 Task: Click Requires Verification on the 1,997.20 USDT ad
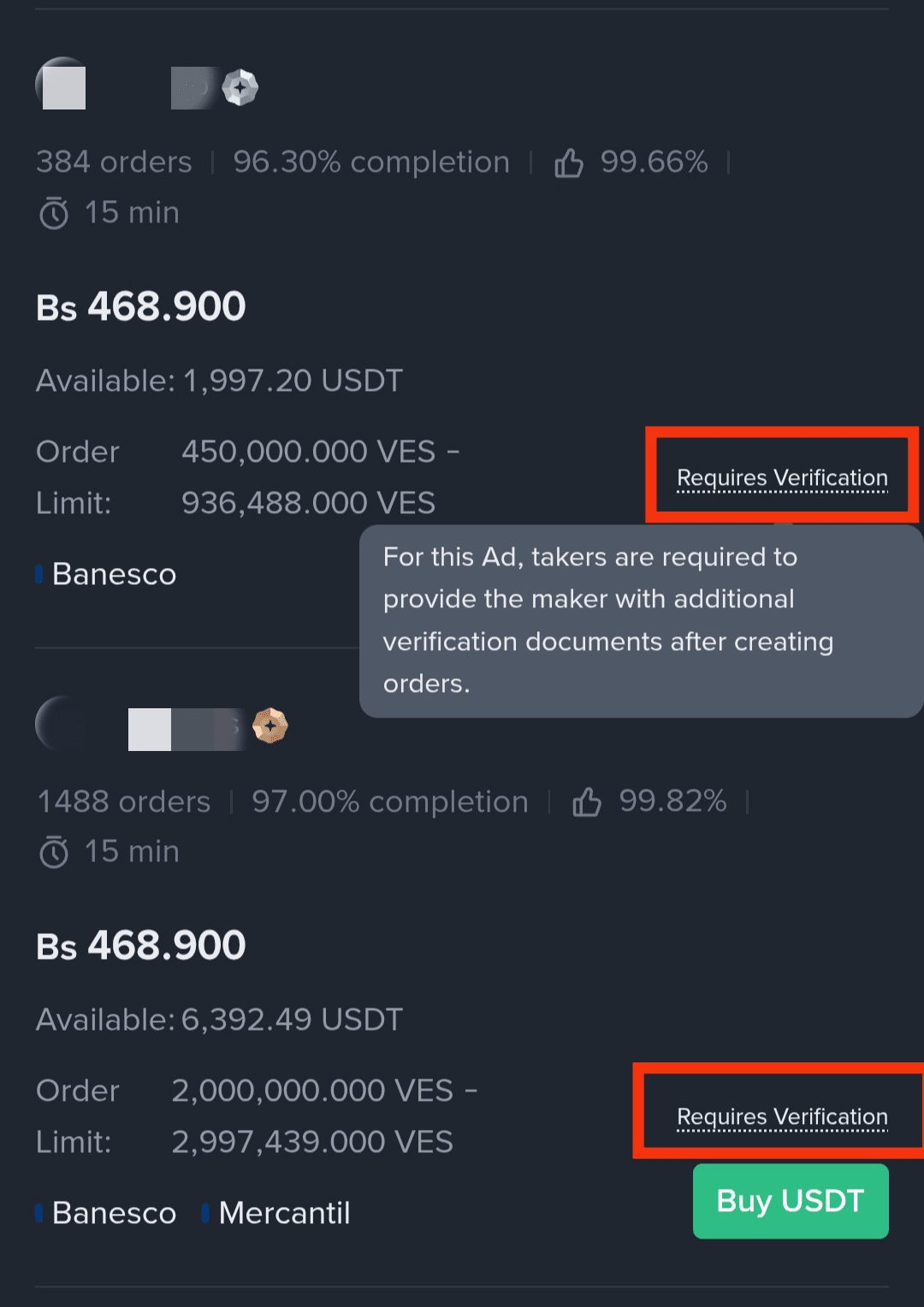pos(782,477)
